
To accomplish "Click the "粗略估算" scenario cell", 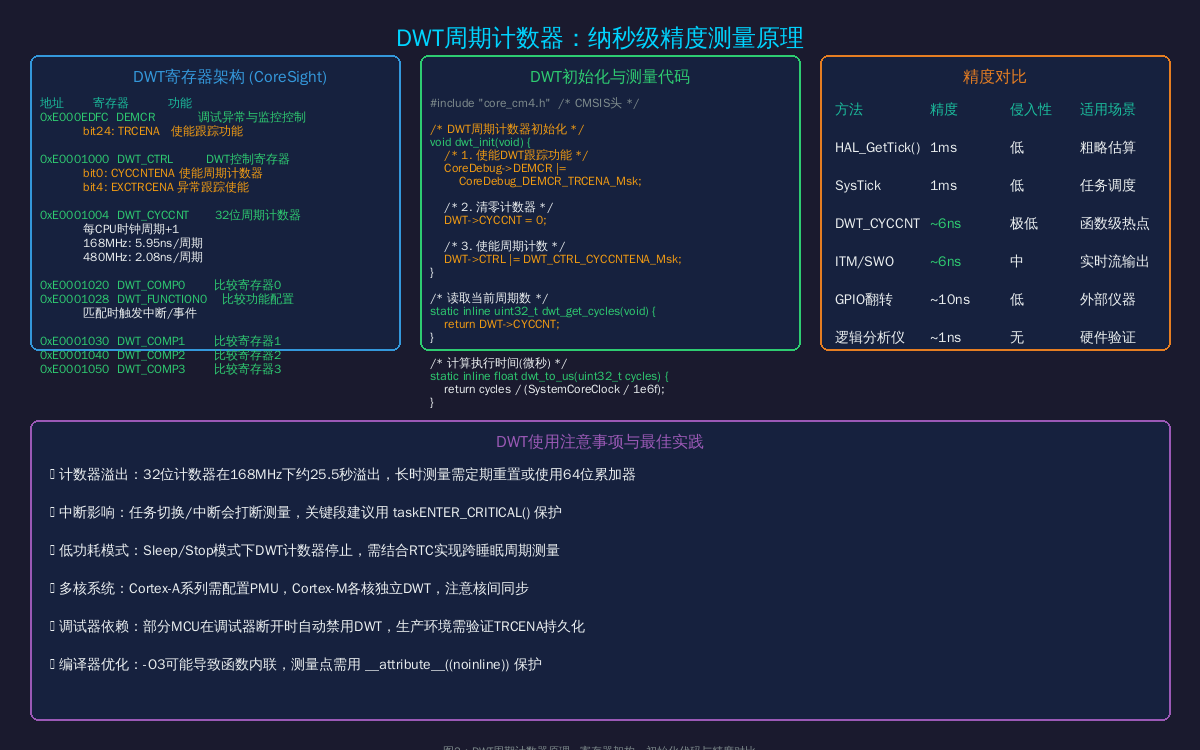I will (1108, 148).
